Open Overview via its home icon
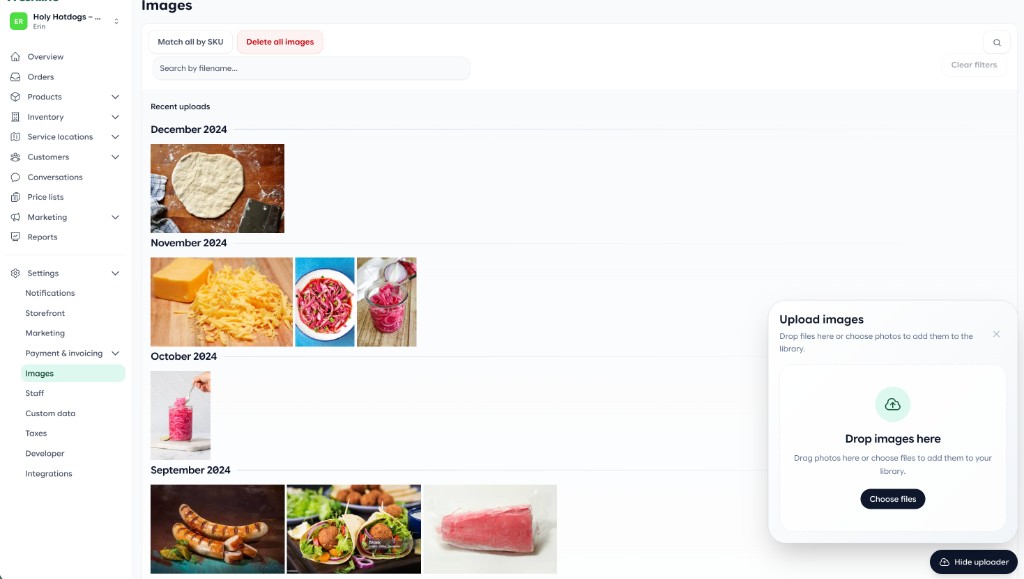Viewport: 1024px width, 579px height. pos(16,57)
